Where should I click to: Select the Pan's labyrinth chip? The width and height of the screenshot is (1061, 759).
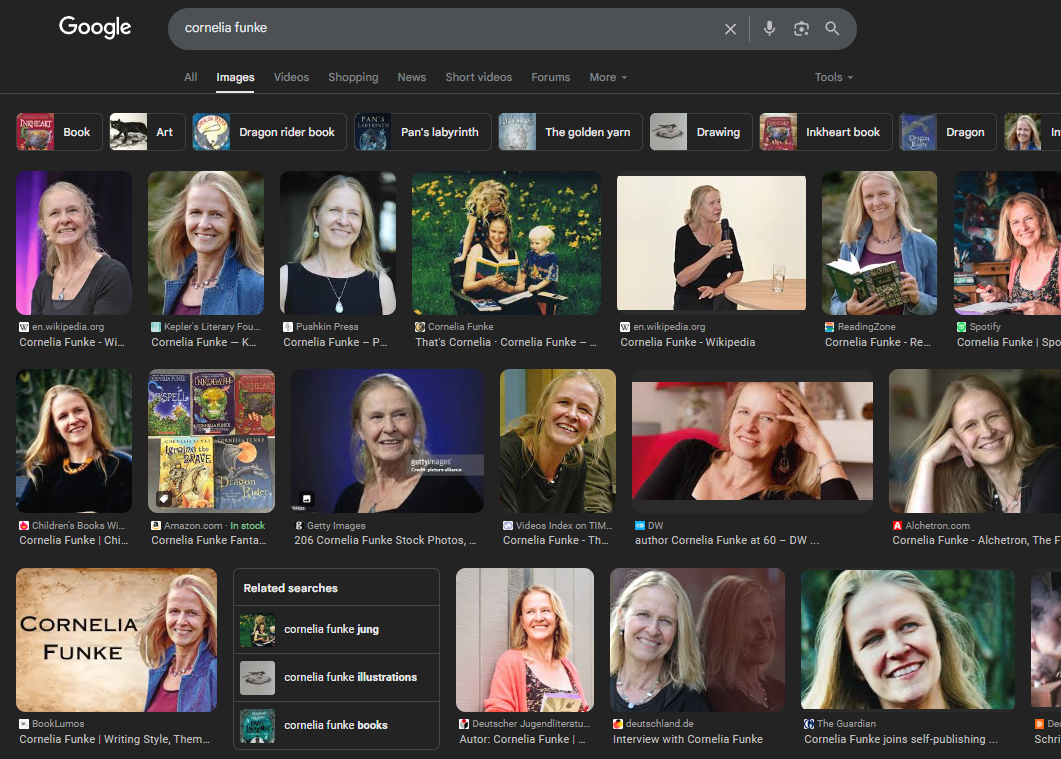click(x=423, y=132)
